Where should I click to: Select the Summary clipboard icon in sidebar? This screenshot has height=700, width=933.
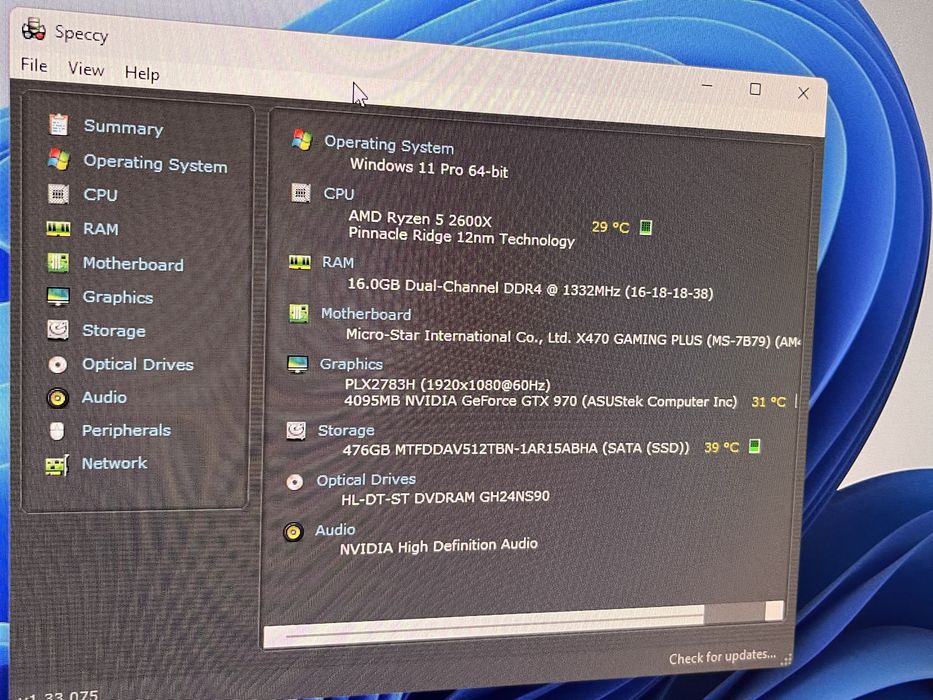point(58,124)
